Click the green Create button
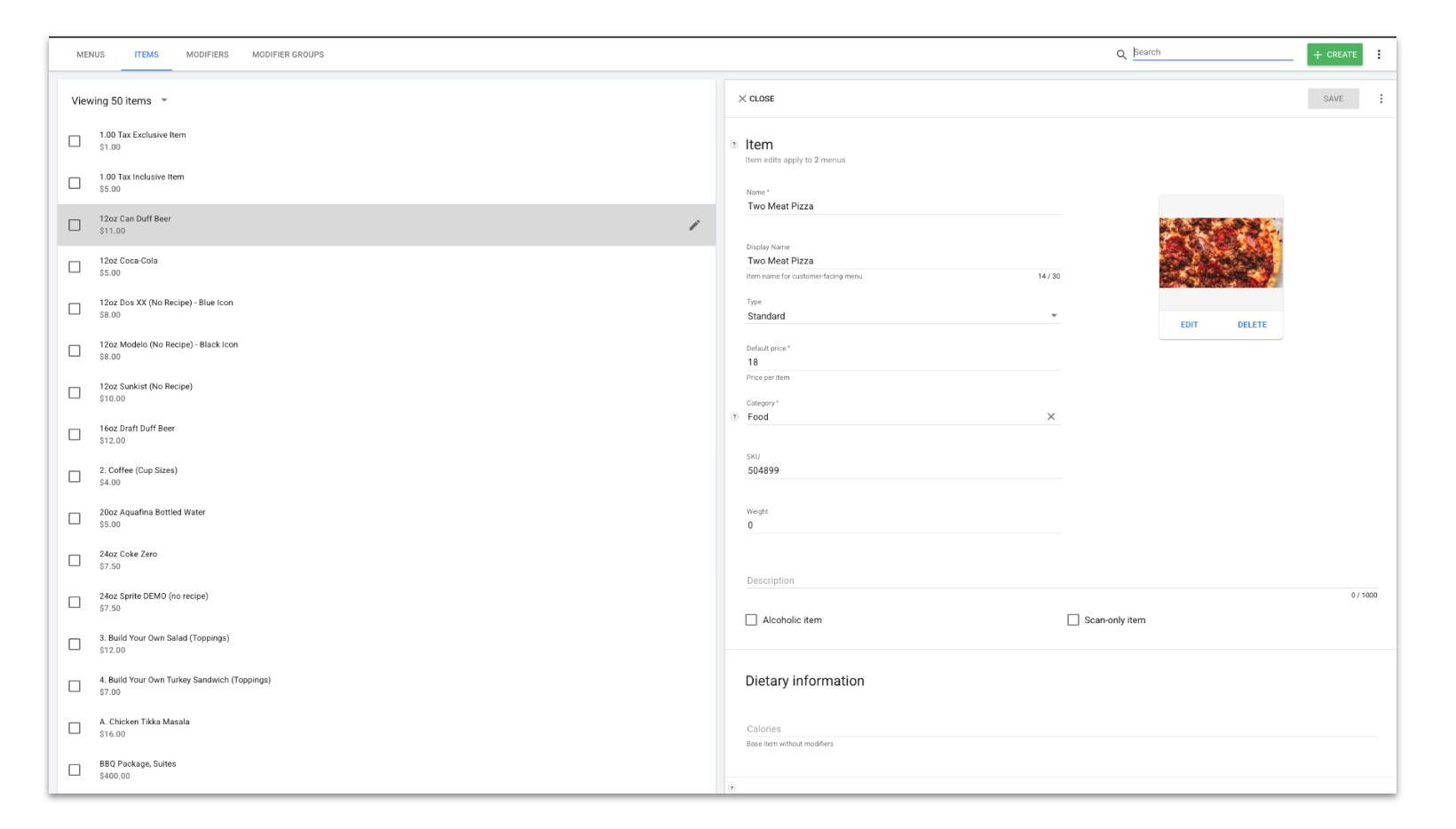Viewport: 1456px width, 829px height. 1334,55
